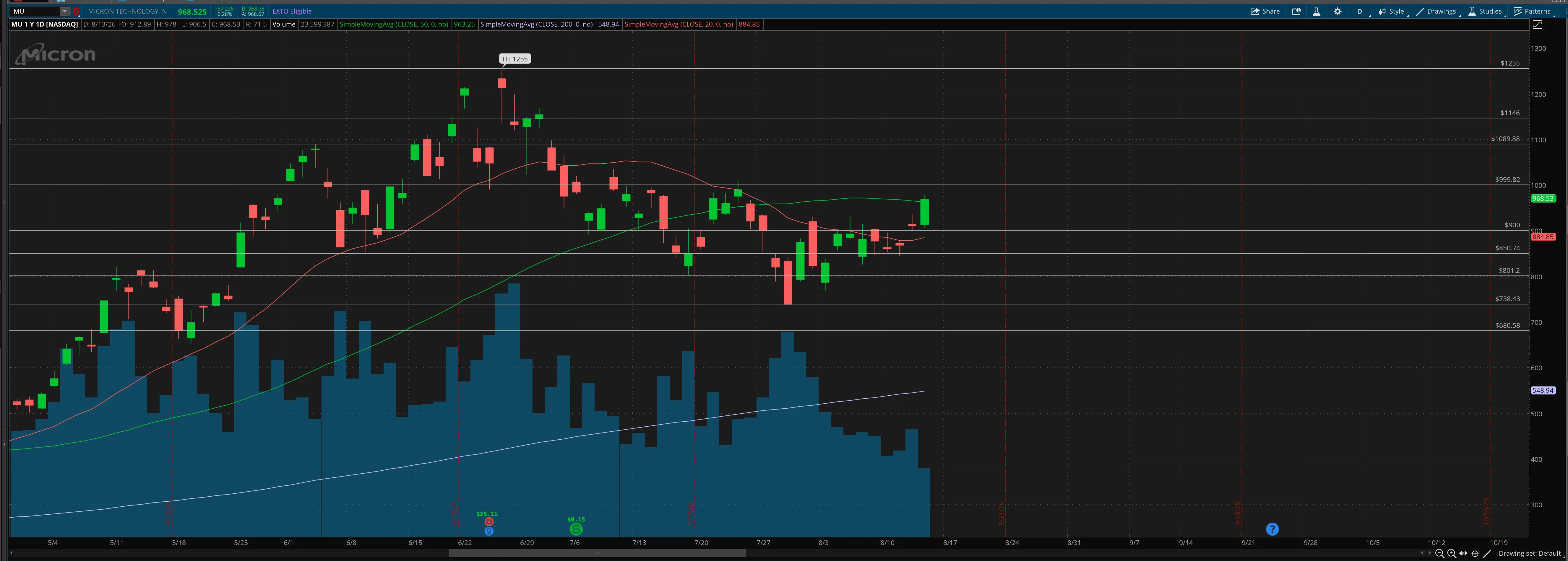Click the blue question mark help icon
Viewport: 1568px width, 561px height.
point(1272,529)
